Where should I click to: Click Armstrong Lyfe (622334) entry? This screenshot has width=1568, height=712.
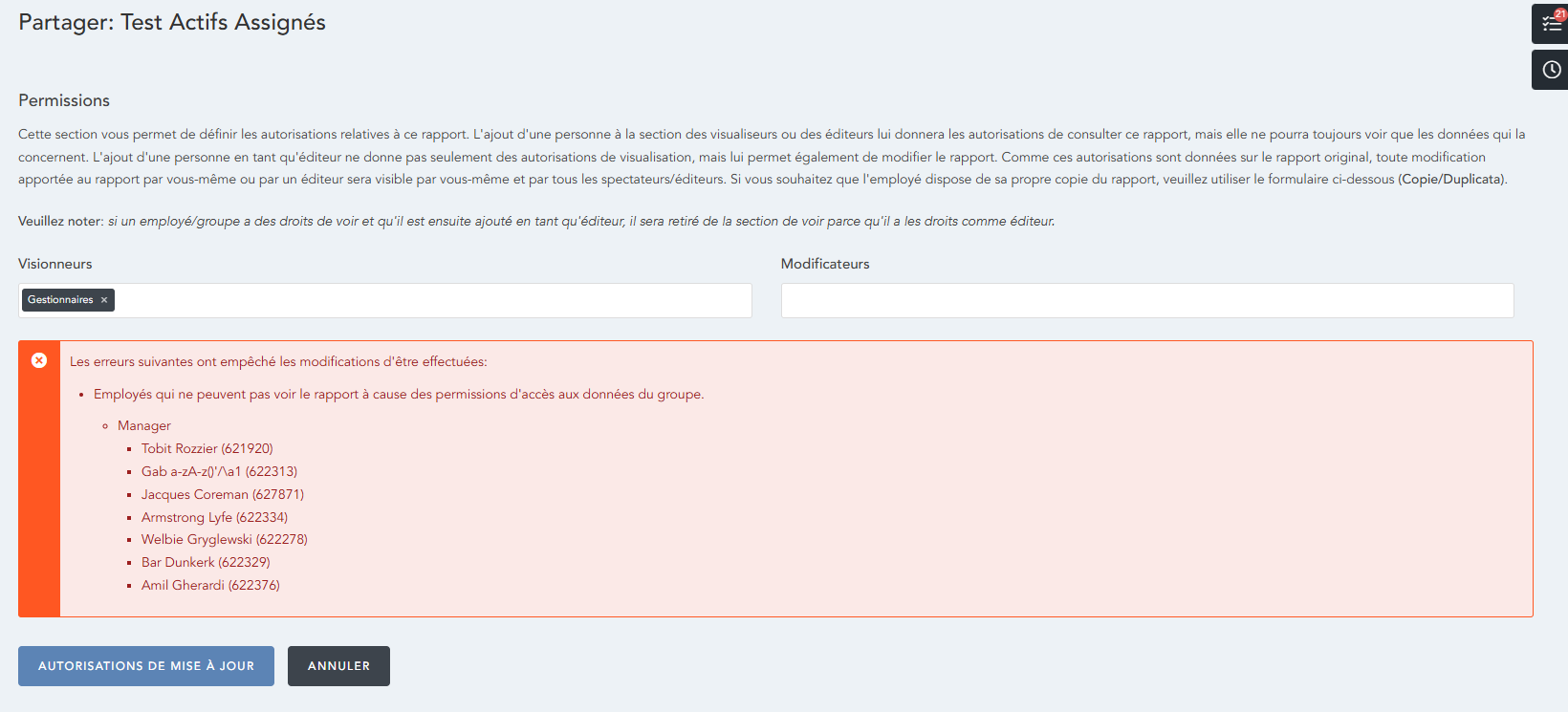click(214, 518)
